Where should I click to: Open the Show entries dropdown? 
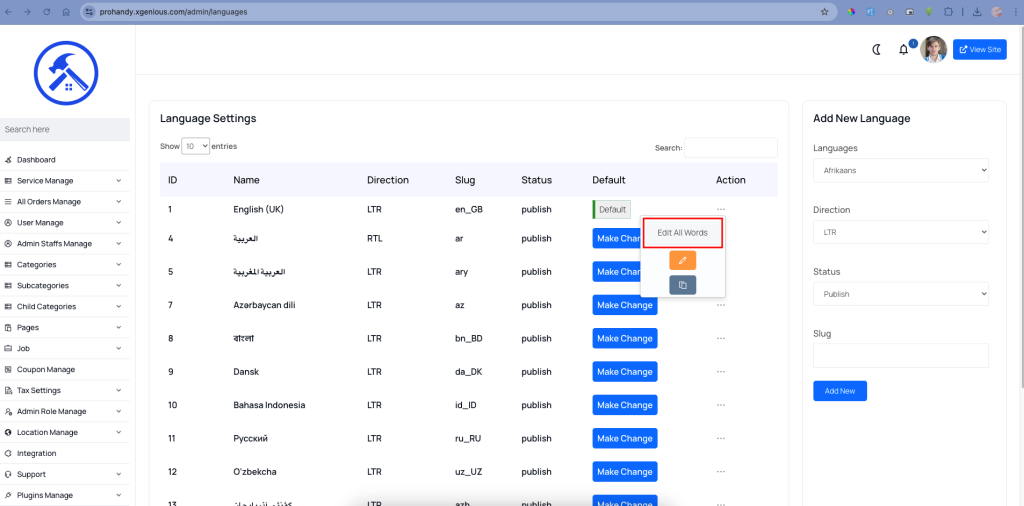pyautogui.click(x=195, y=146)
